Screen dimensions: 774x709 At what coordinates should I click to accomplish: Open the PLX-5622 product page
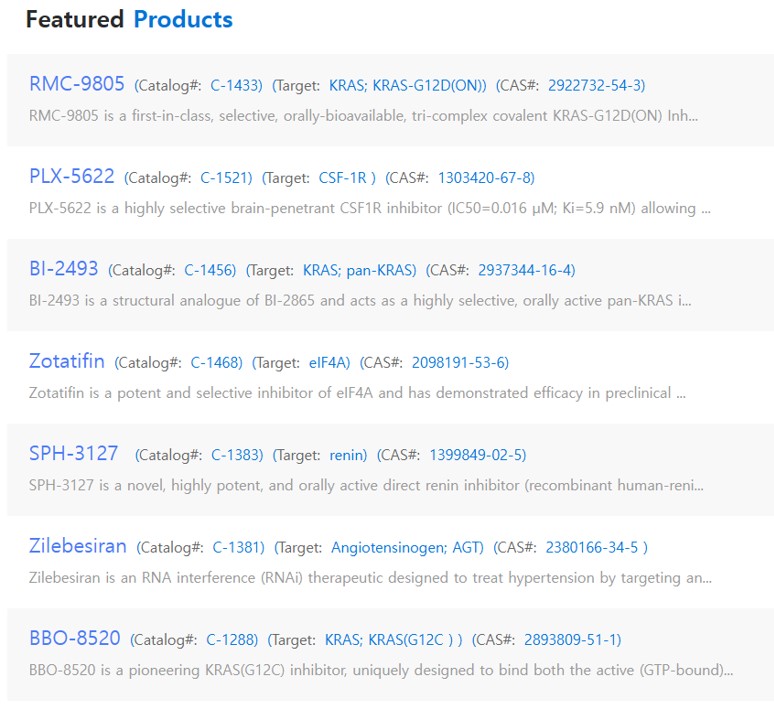coord(72,177)
